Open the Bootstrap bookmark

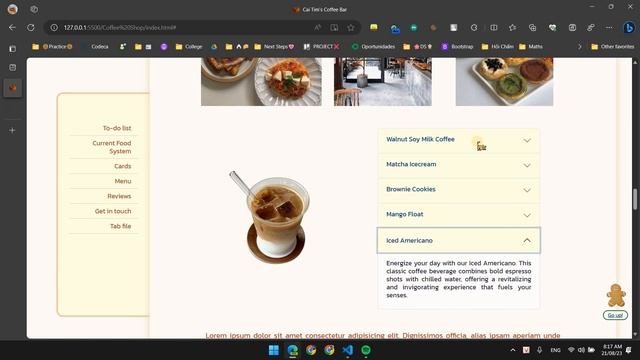457,47
